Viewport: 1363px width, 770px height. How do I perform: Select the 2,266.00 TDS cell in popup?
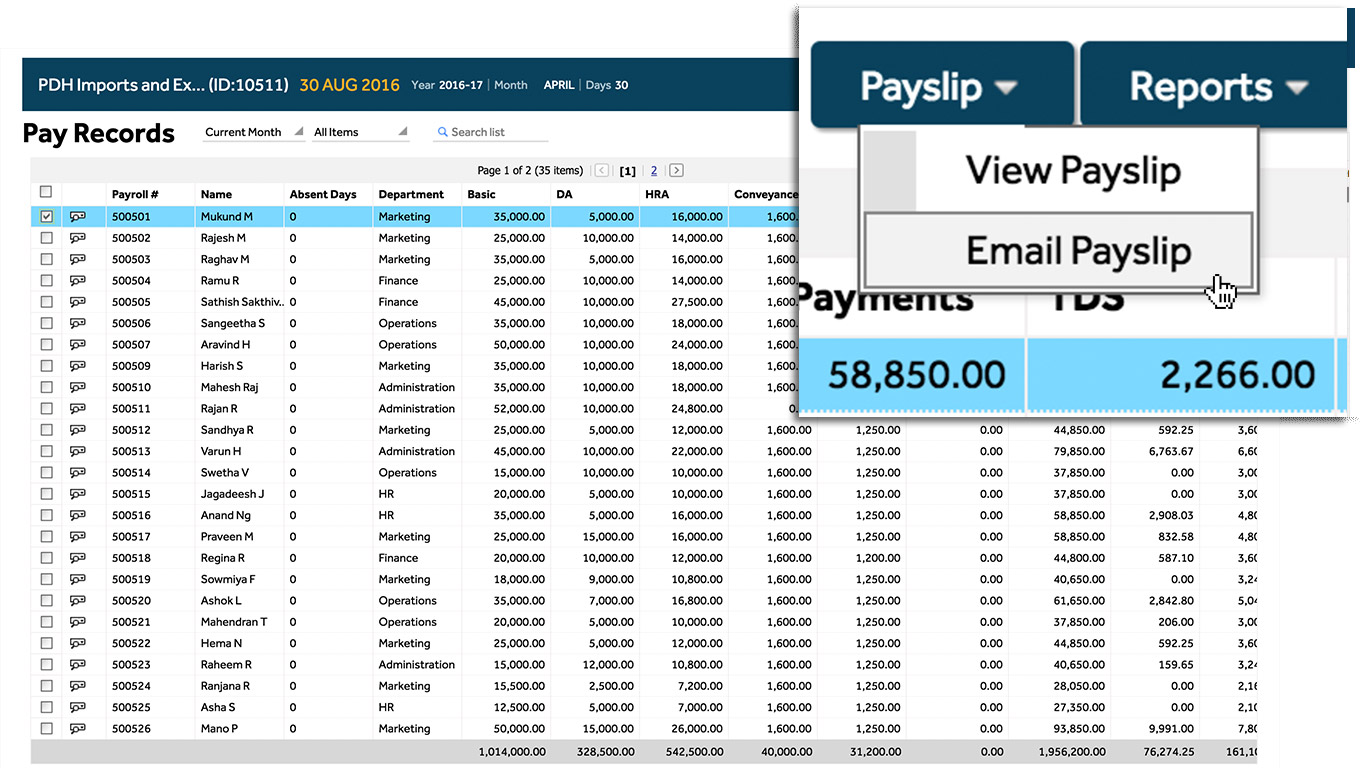[x=1182, y=375]
